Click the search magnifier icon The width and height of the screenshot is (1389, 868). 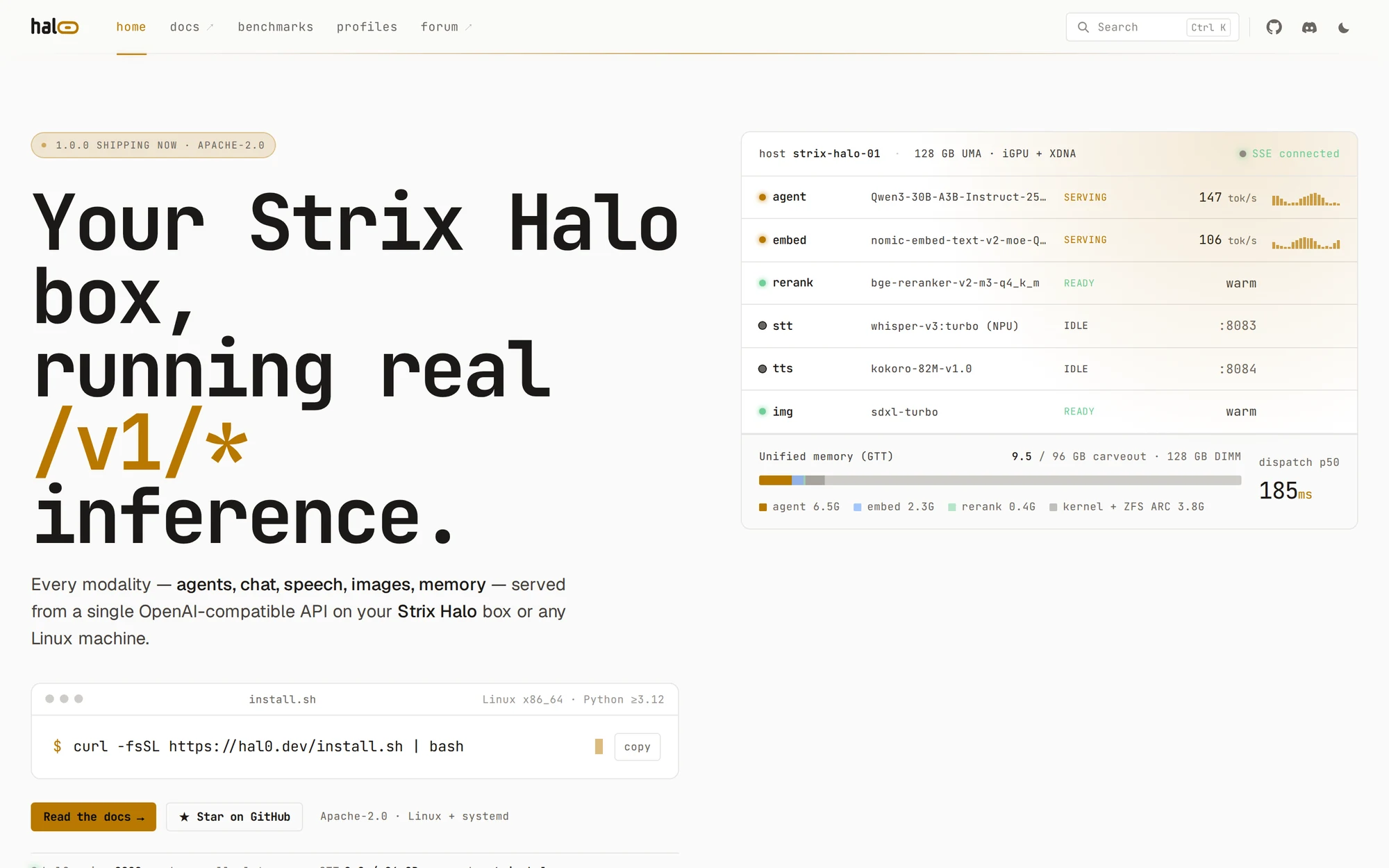[x=1083, y=27]
